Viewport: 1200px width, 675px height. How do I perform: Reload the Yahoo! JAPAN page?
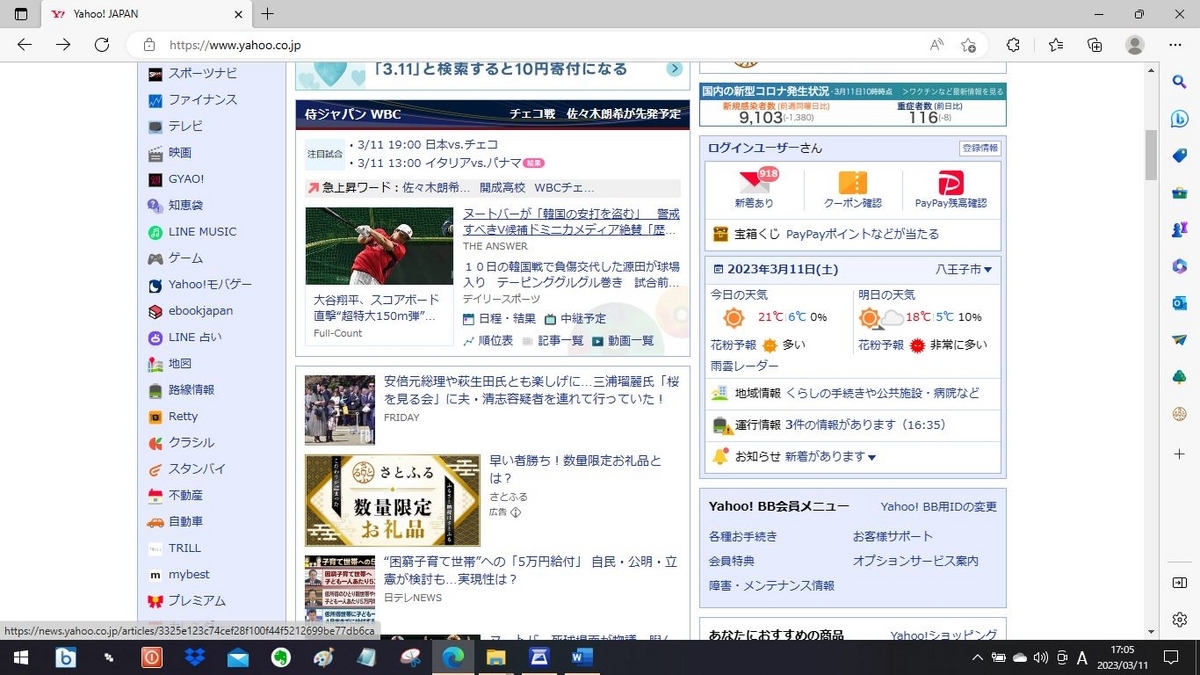(x=101, y=44)
